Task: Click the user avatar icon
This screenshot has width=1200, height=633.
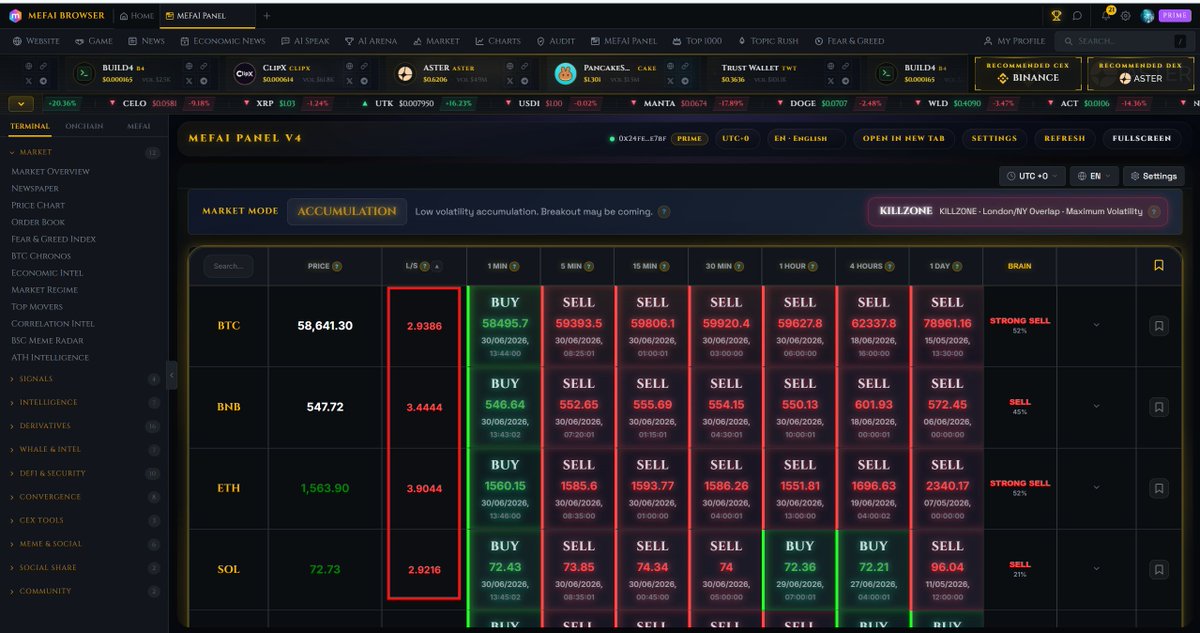Action: coord(1147,16)
